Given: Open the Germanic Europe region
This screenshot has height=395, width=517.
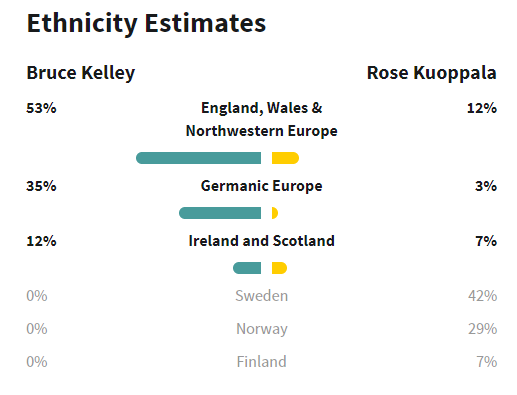Looking at the screenshot, I should pyautogui.click(x=262, y=186).
